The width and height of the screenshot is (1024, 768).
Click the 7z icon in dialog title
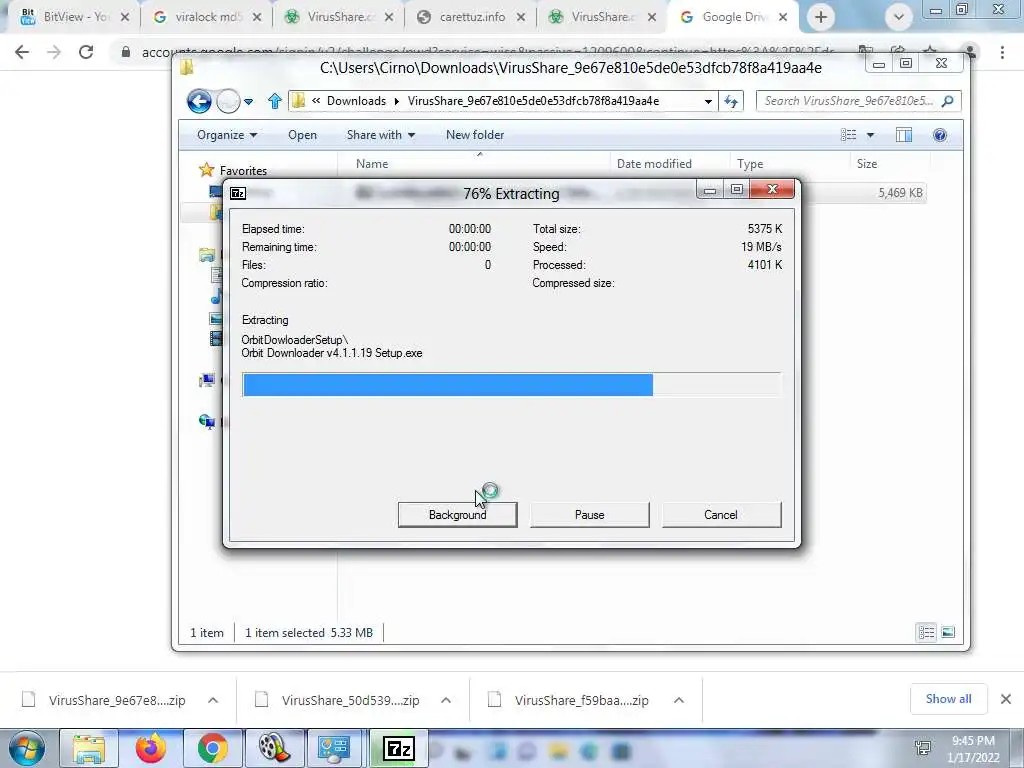click(x=238, y=193)
